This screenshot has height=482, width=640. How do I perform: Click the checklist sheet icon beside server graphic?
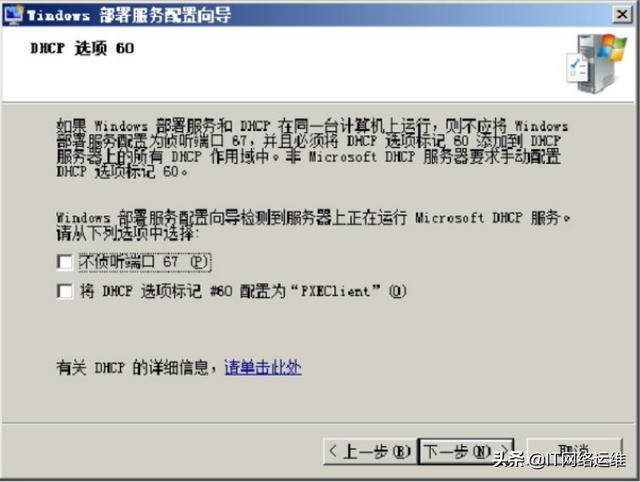click(x=577, y=68)
